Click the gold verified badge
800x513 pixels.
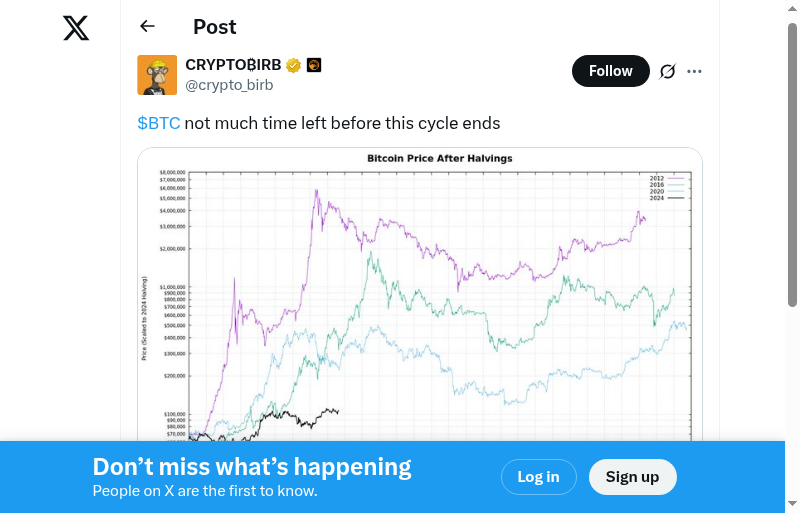click(294, 66)
